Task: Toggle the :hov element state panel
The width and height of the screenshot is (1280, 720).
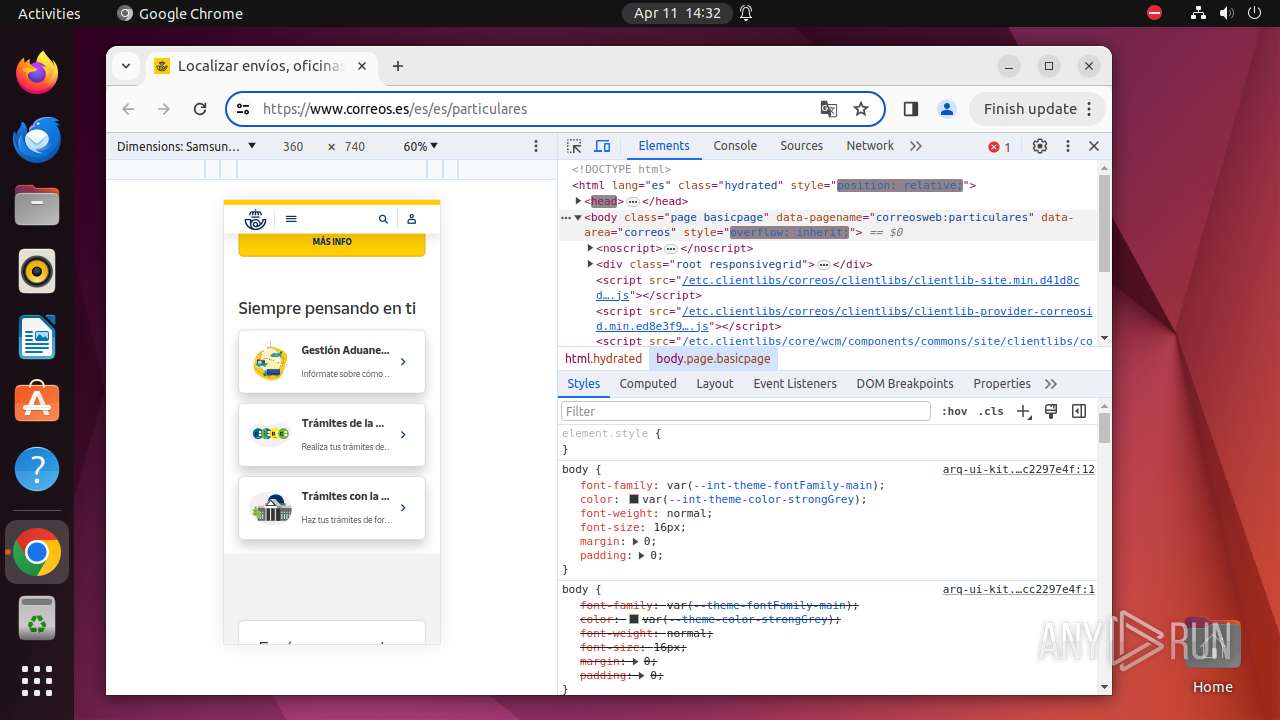Action: click(x=955, y=411)
